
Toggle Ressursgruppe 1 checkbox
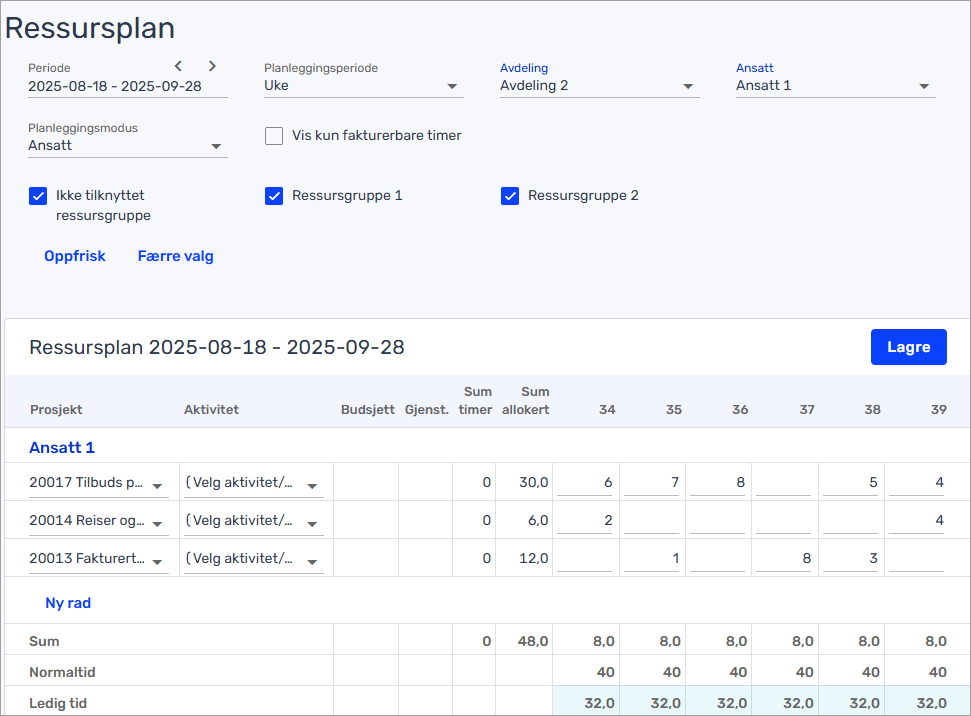click(x=274, y=196)
